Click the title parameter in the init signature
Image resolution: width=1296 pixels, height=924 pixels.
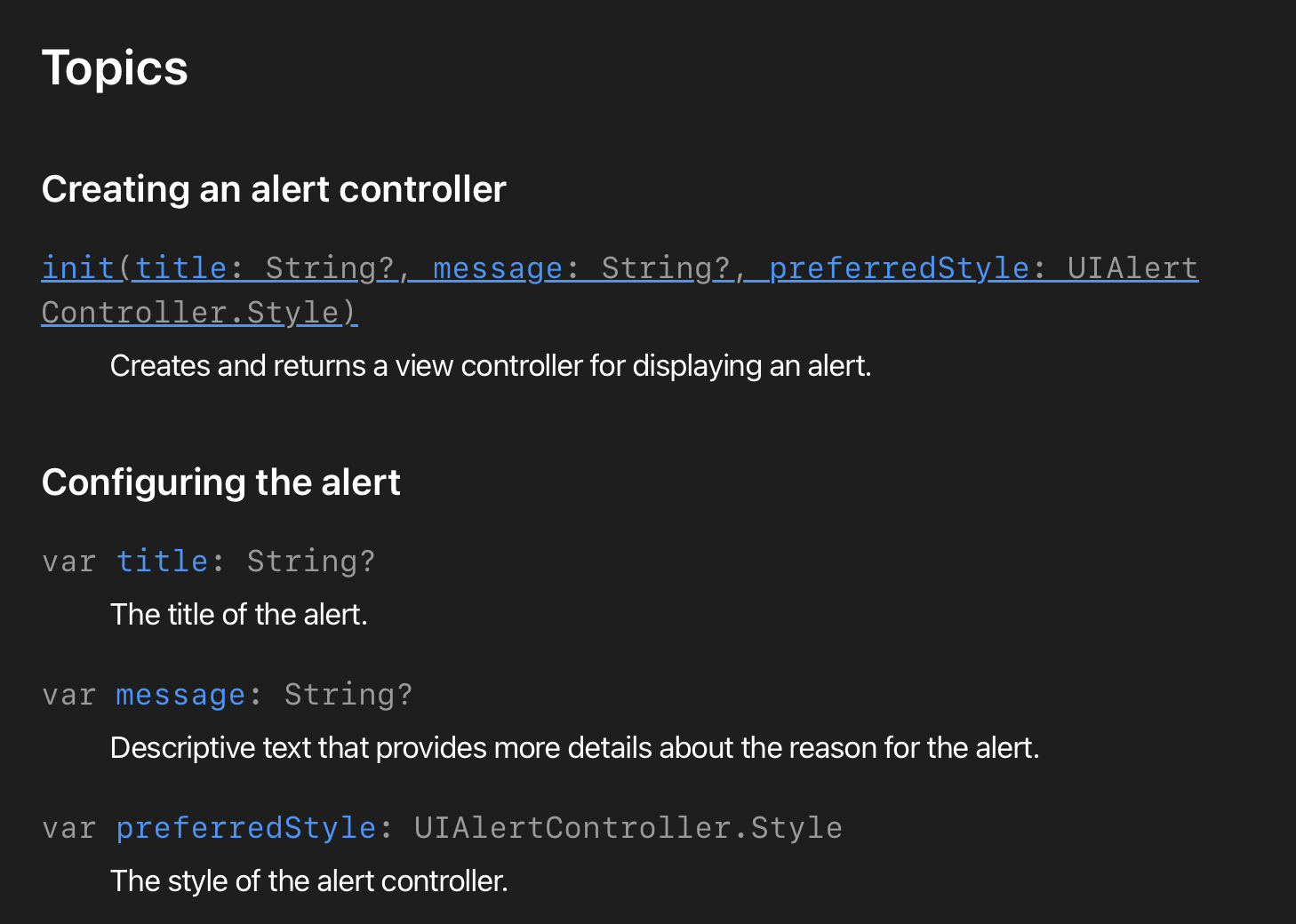click(x=180, y=268)
